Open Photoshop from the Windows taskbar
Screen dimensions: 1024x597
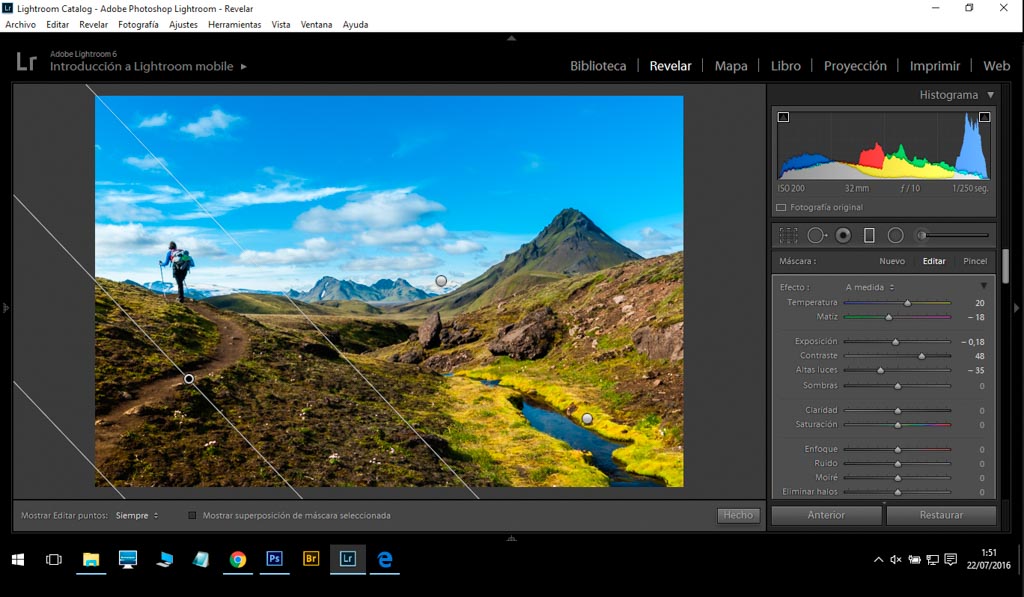tap(274, 559)
